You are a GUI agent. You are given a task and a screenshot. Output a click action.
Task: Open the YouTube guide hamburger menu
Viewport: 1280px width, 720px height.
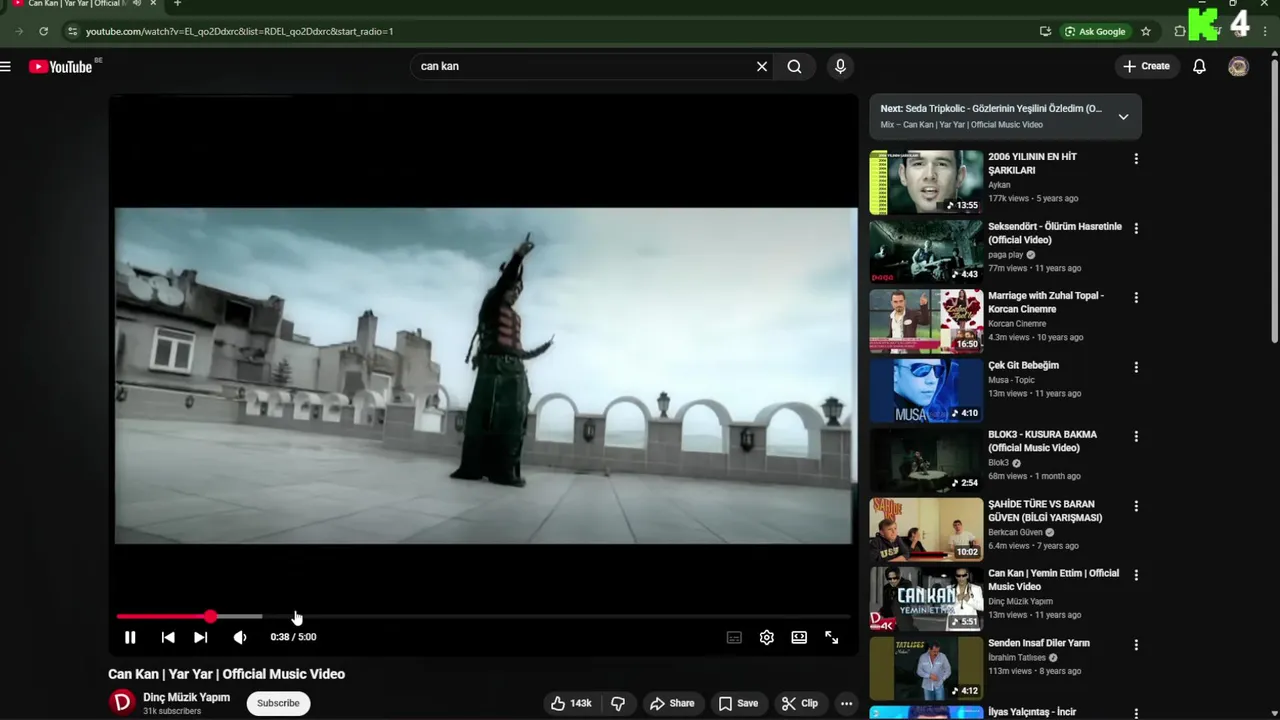click(6, 67)
